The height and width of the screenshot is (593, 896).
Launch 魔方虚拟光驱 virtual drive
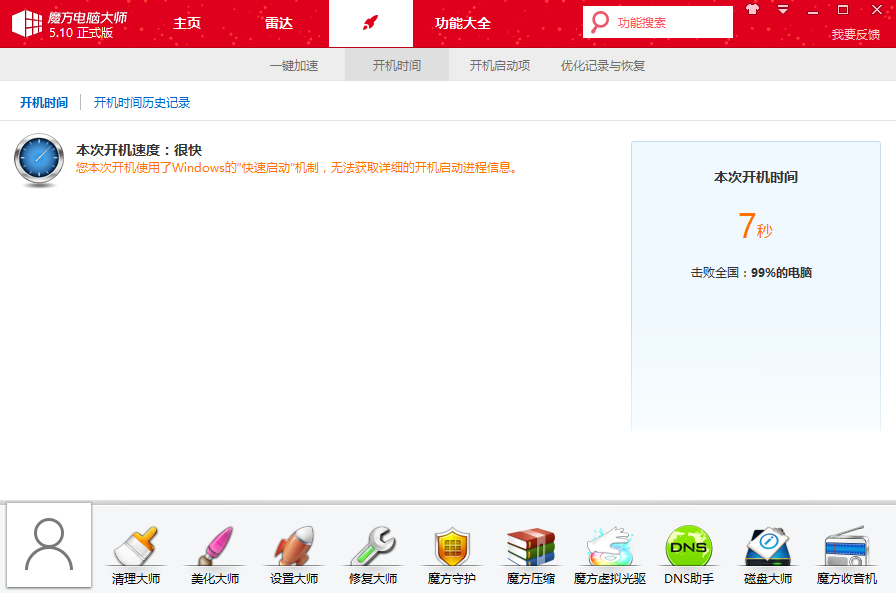(x=610, y=555)
